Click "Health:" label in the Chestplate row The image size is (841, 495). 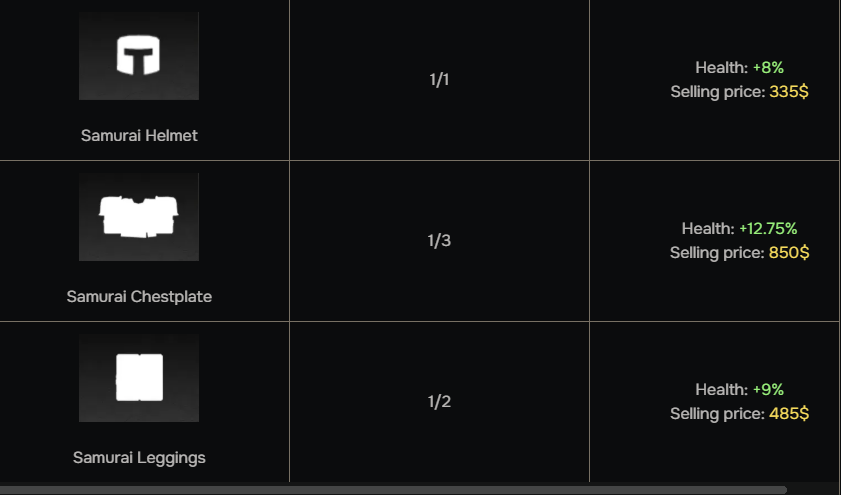708,229
